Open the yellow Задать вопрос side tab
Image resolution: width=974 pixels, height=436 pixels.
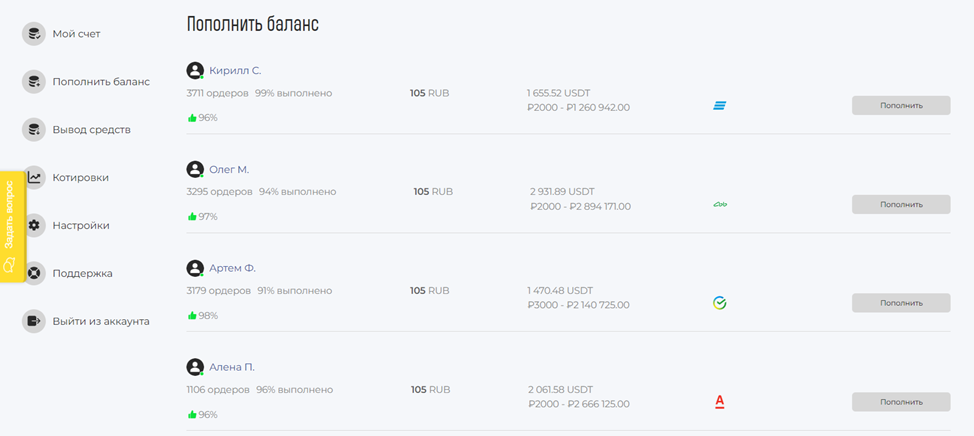pyautogui.click(x=12, y=226)
